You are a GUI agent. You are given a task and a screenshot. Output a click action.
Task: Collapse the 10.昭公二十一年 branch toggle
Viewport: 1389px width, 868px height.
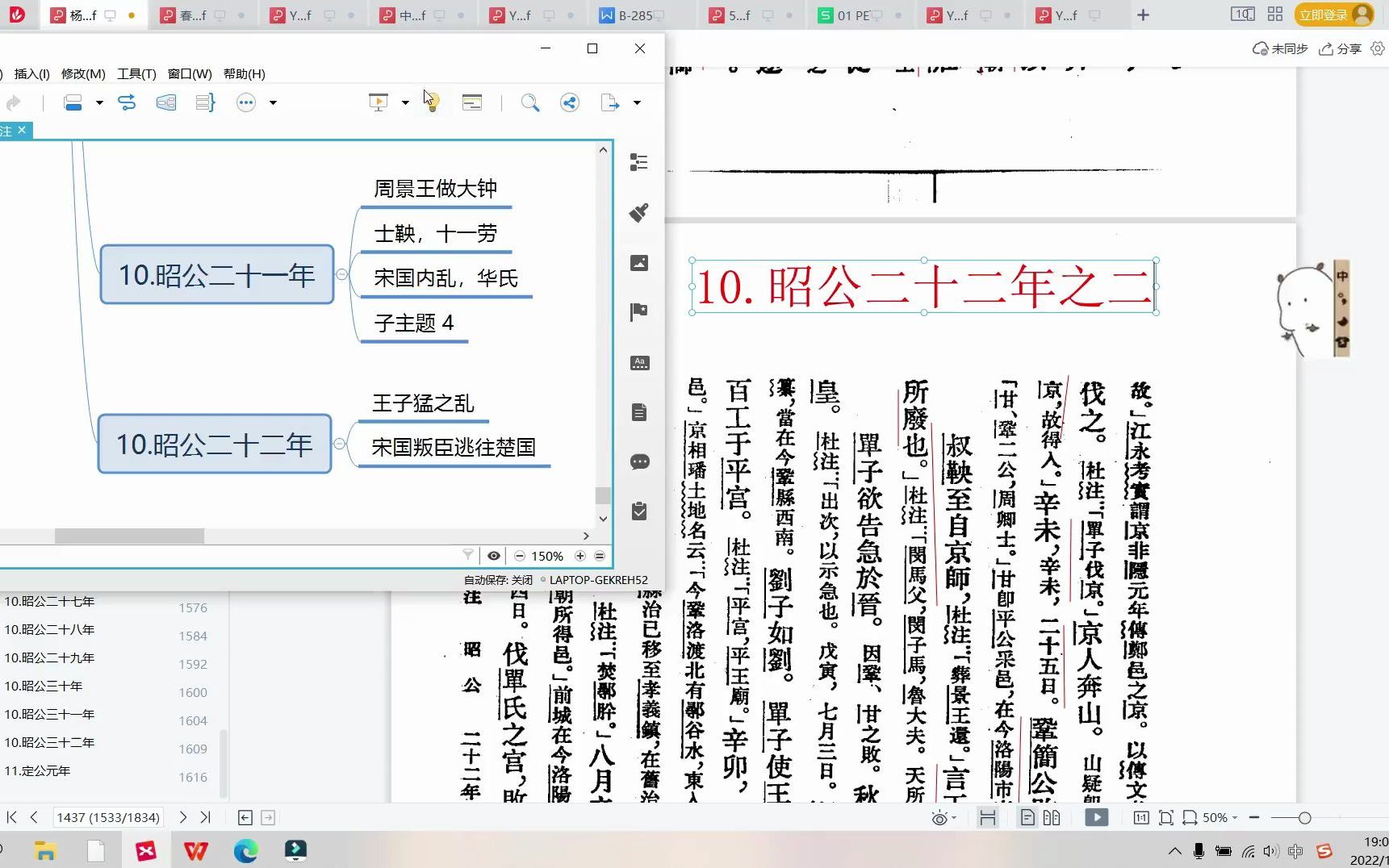pos(342,274)
